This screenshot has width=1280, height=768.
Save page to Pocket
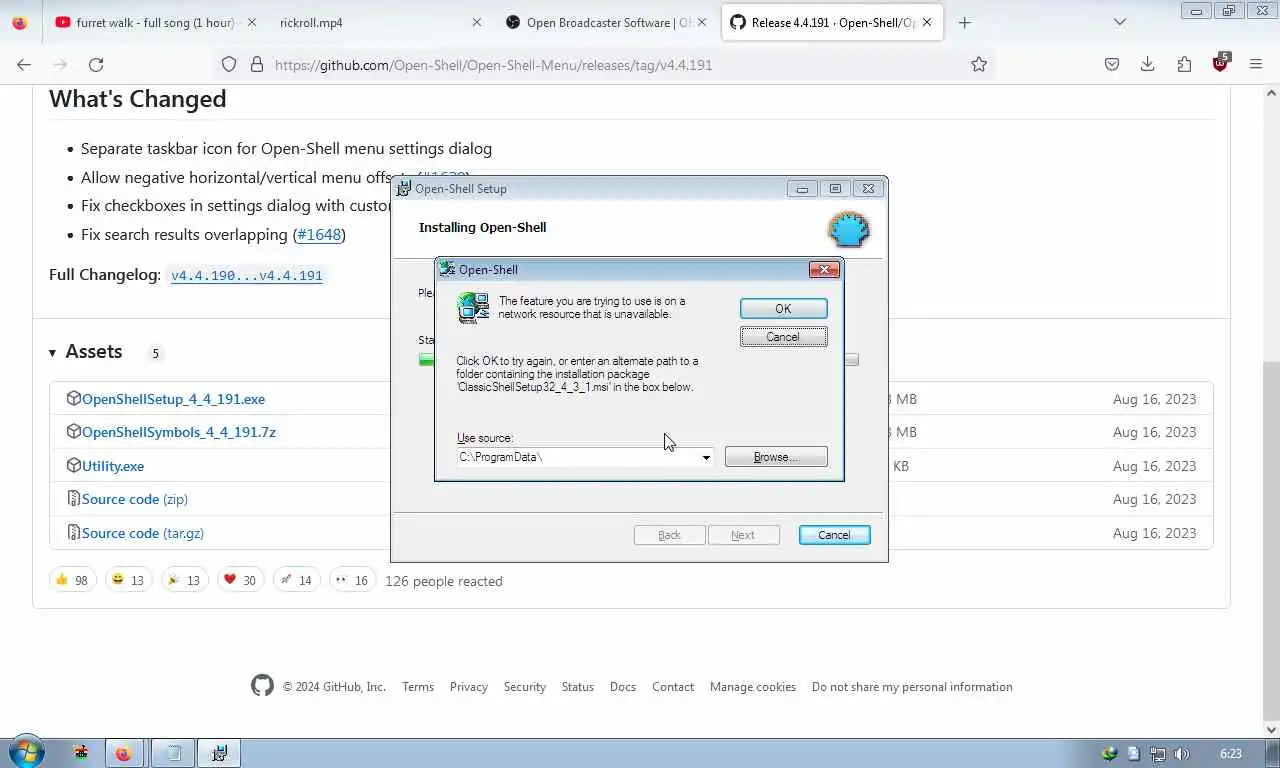pos(1112,64)
